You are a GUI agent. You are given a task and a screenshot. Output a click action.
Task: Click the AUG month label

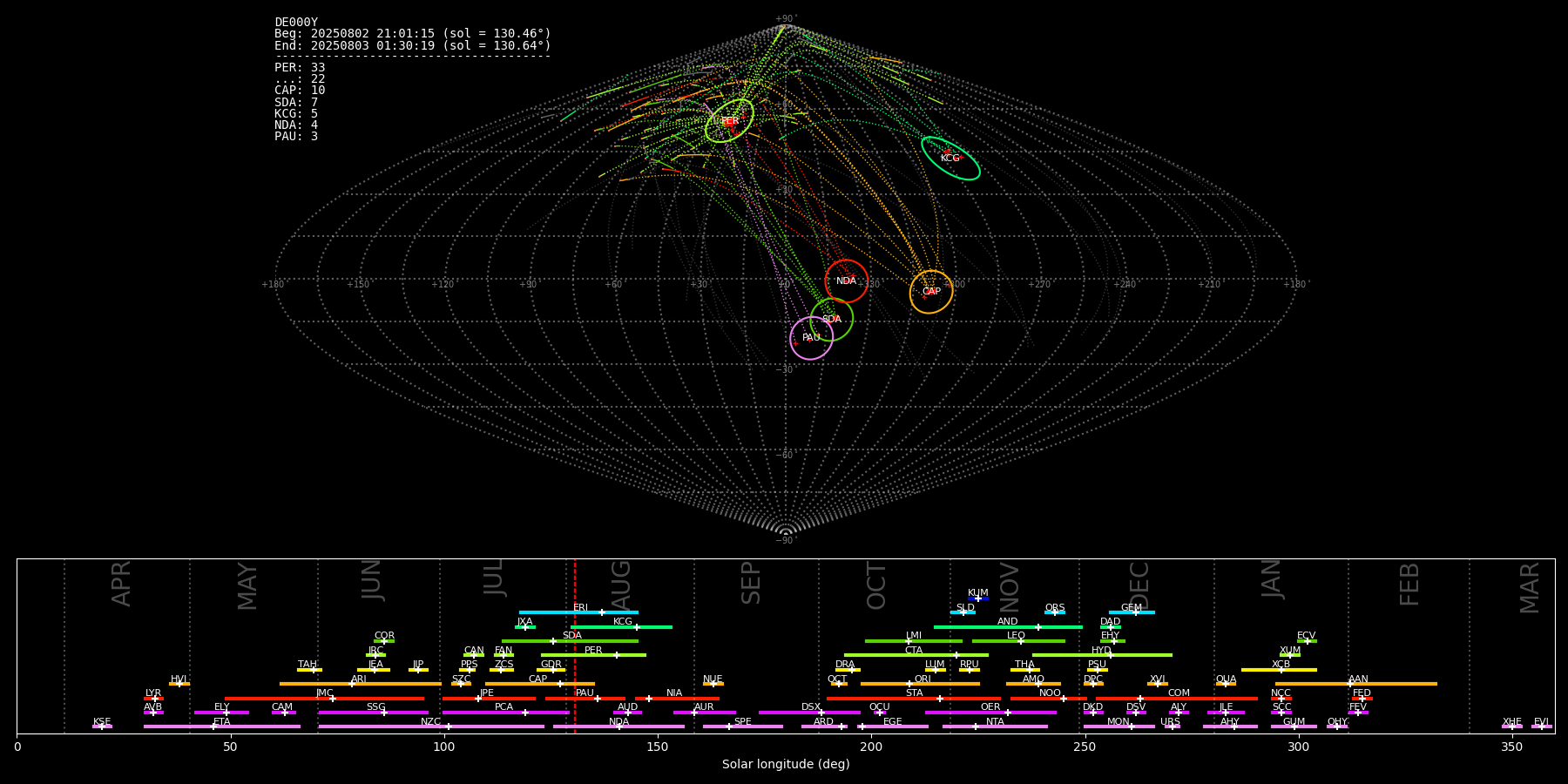click(621, 585)
